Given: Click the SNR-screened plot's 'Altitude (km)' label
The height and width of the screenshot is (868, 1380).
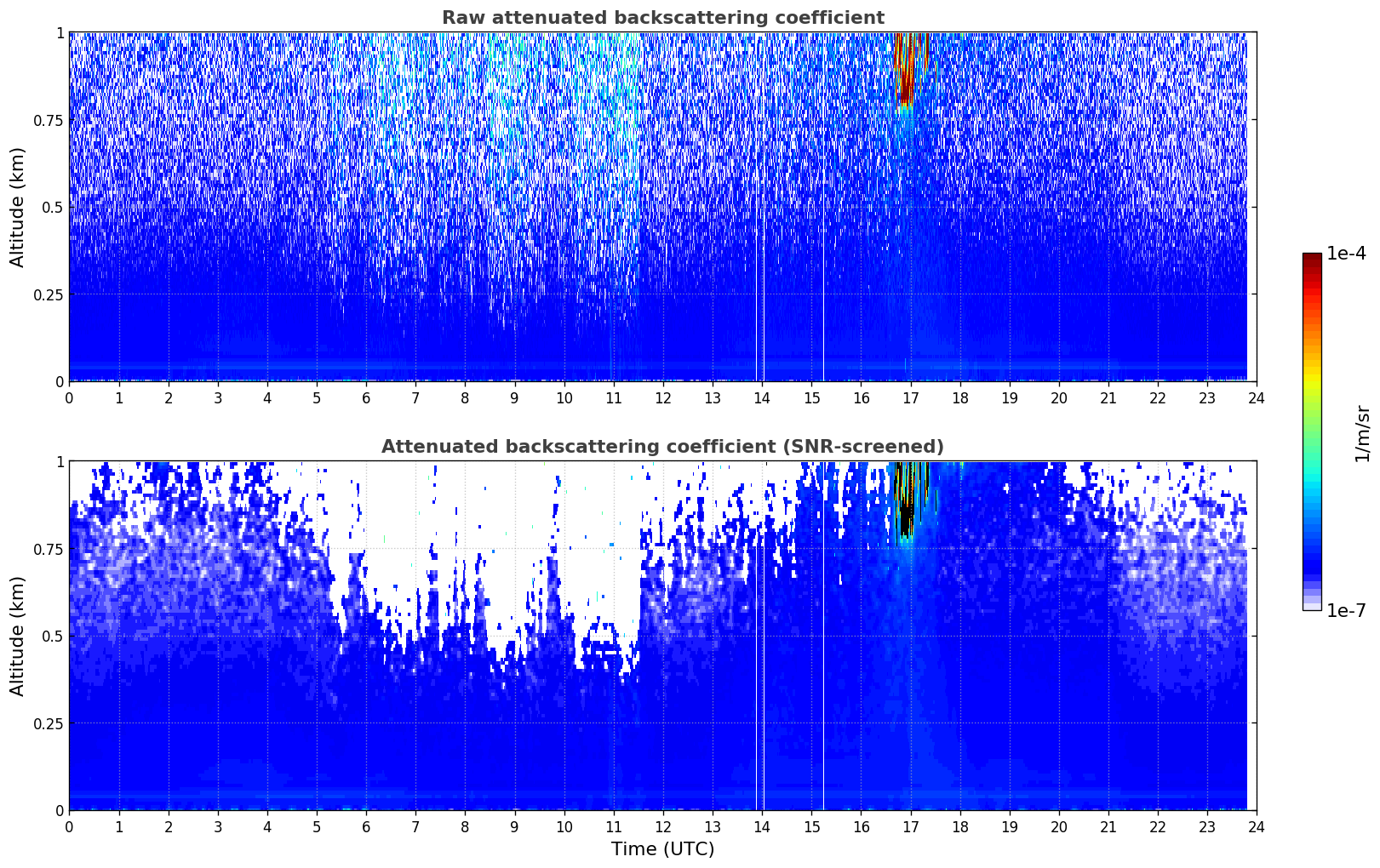Looking at the screenshot, I should pyautogui.click(x=18, y=636).
